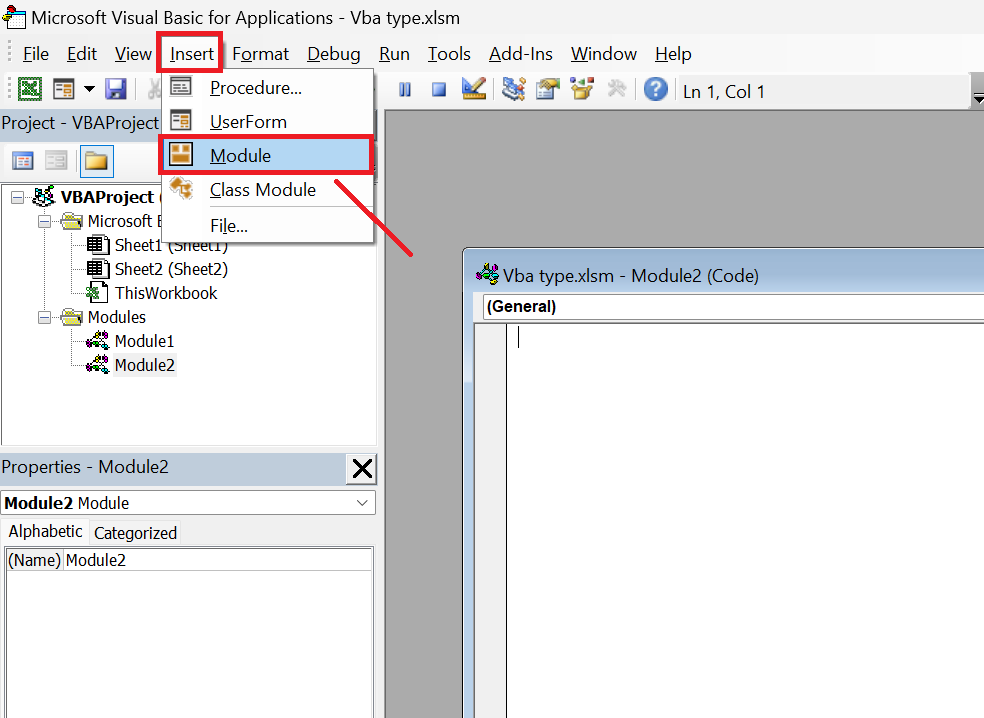Click the Module2 icon in project tree
984x718 pixels.
tap(97, 365)
